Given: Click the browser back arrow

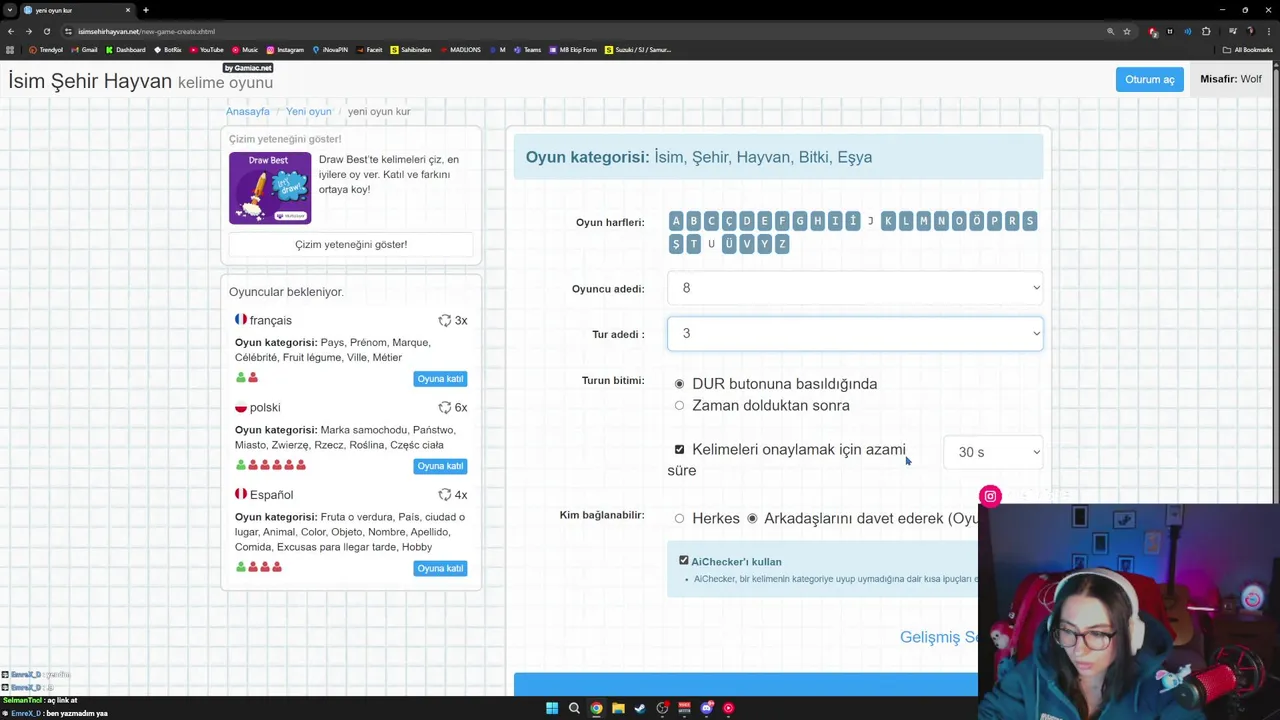Looking at the screenshot, I should (x=11, y=31).
